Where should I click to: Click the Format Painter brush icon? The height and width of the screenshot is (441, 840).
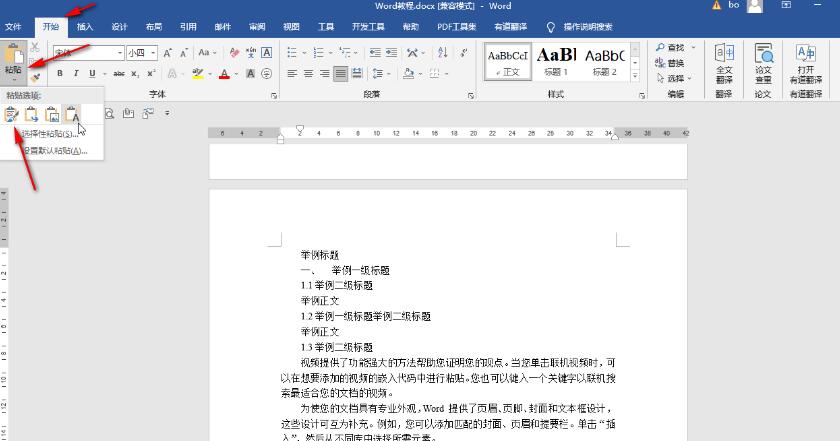point(36,77)
